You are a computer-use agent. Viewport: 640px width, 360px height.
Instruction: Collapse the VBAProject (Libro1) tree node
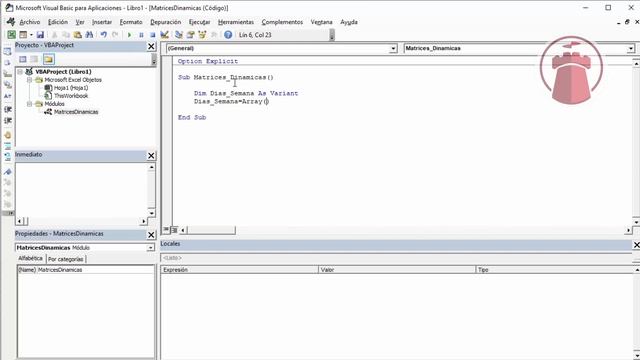click(20, 71)
